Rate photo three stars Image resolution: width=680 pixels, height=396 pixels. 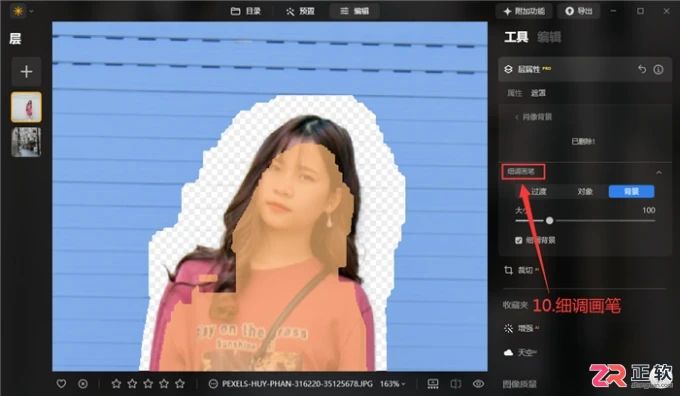[148, 384]
